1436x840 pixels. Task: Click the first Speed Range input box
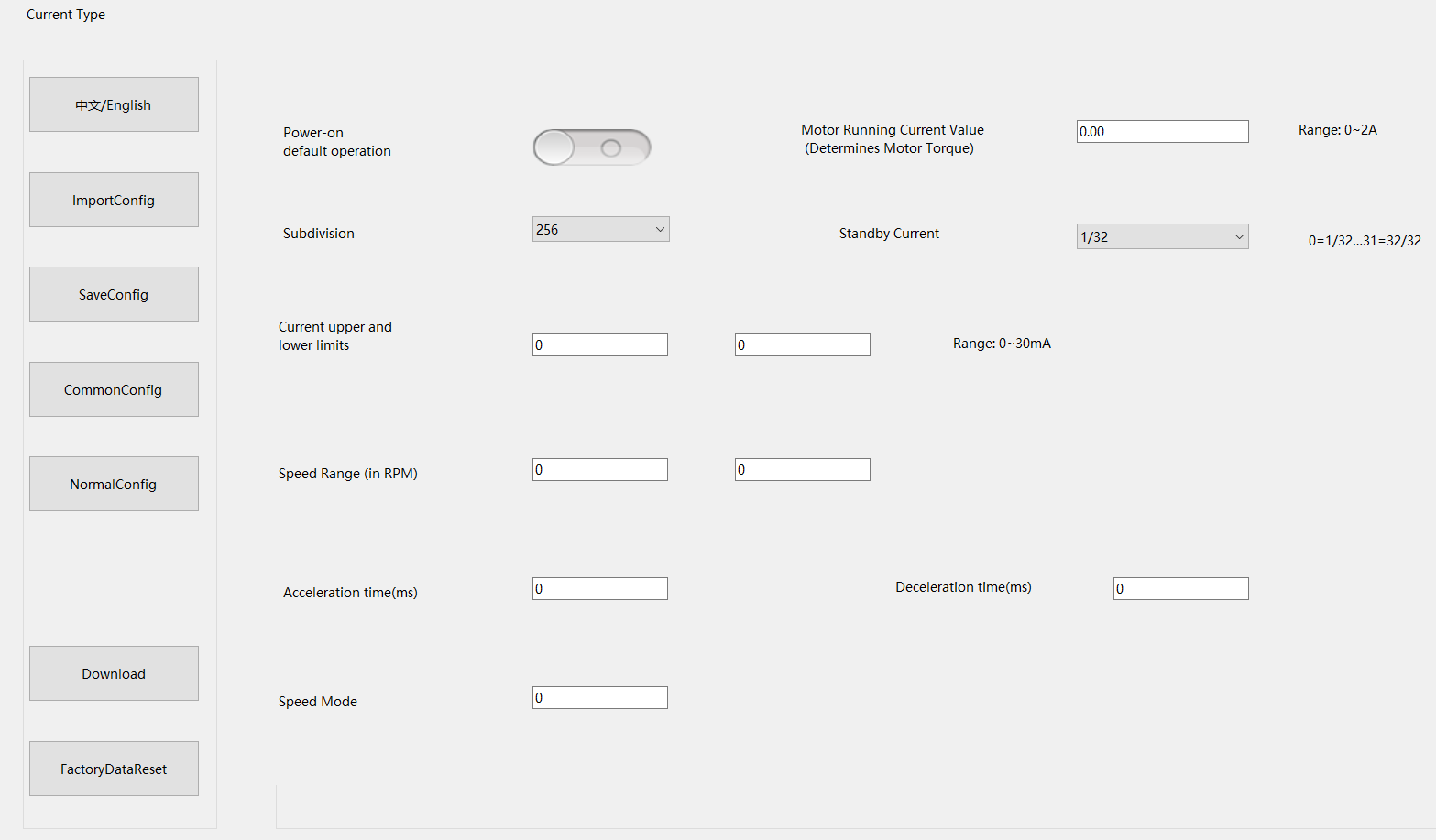click(x=599, y=469)
